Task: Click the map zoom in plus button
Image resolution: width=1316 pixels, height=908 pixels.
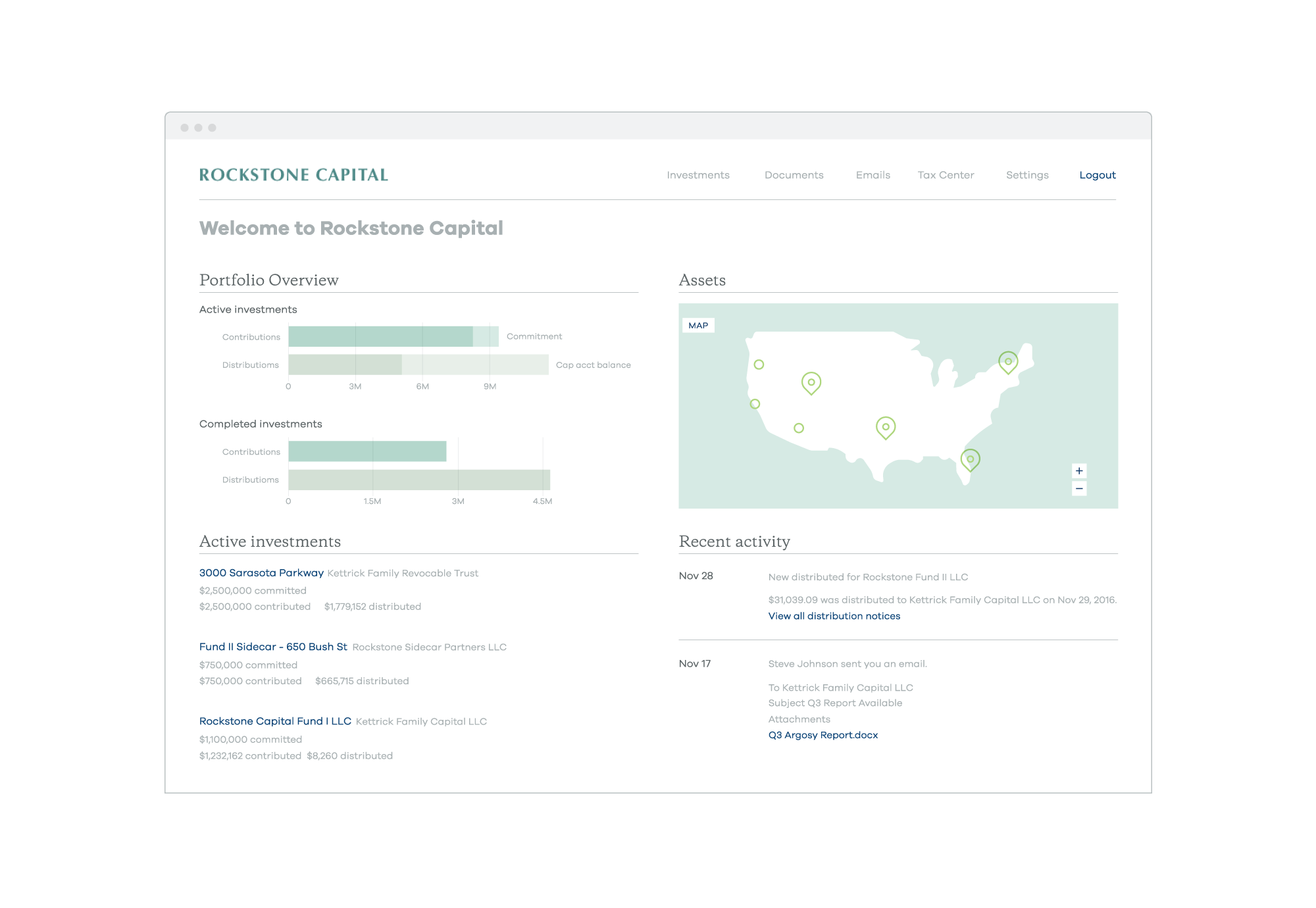Action: (x=1079, y=470)
